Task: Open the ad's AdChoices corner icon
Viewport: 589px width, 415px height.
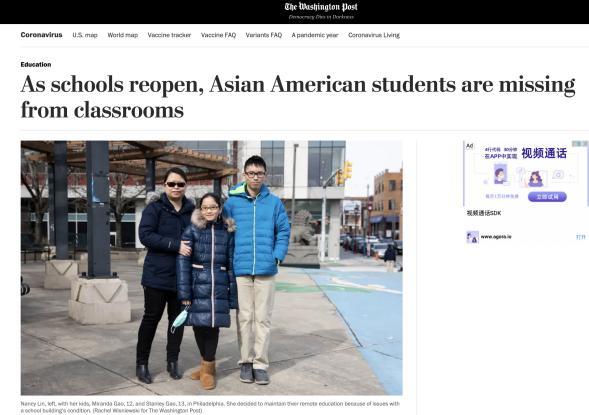Action: 580,144
